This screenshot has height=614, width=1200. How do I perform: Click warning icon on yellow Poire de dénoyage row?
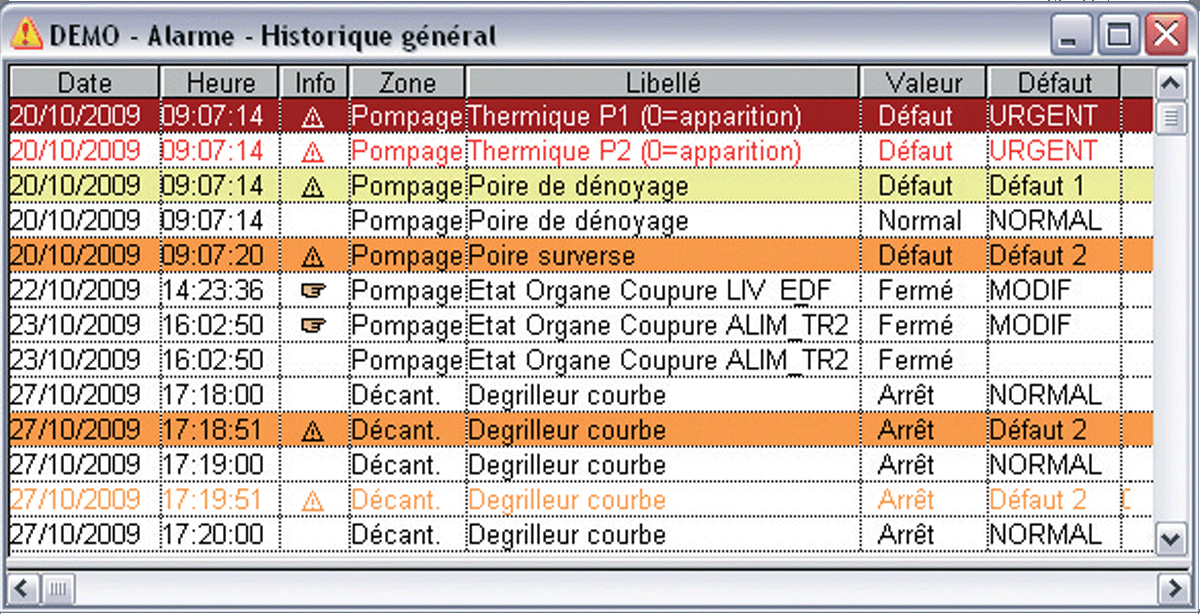coord(313,187)
